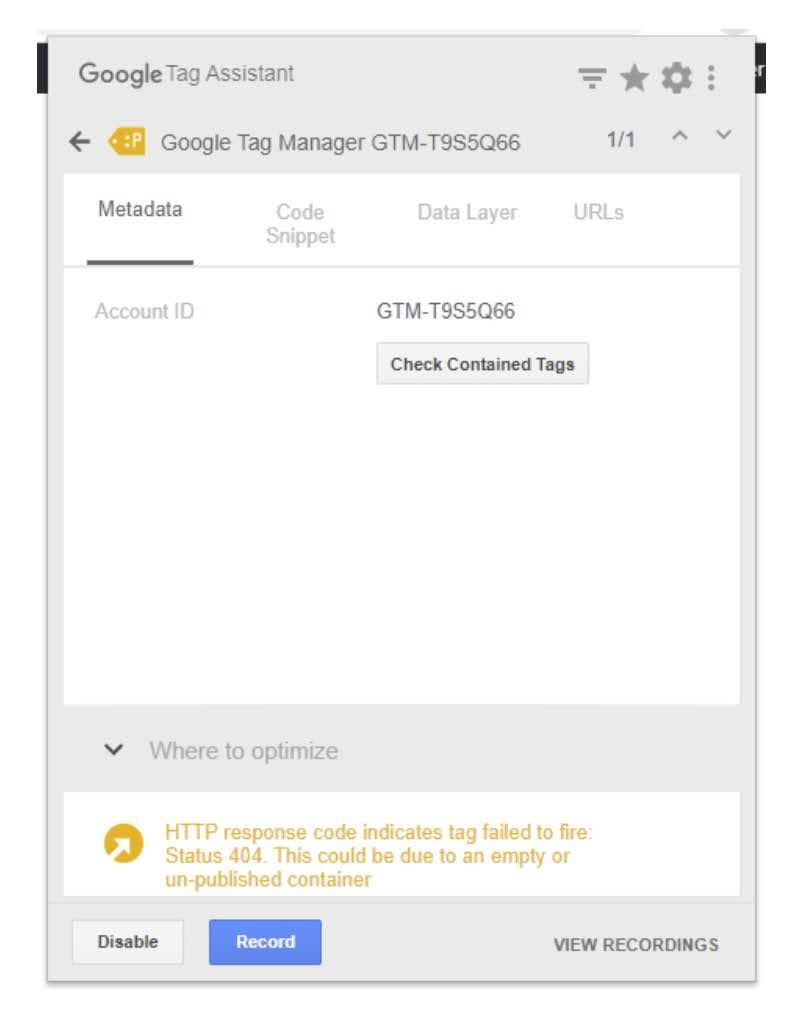The image size is (796, 1022).
Task: Click the GTM-T9S5Q66 account ID value
Action: click(446, 311)
